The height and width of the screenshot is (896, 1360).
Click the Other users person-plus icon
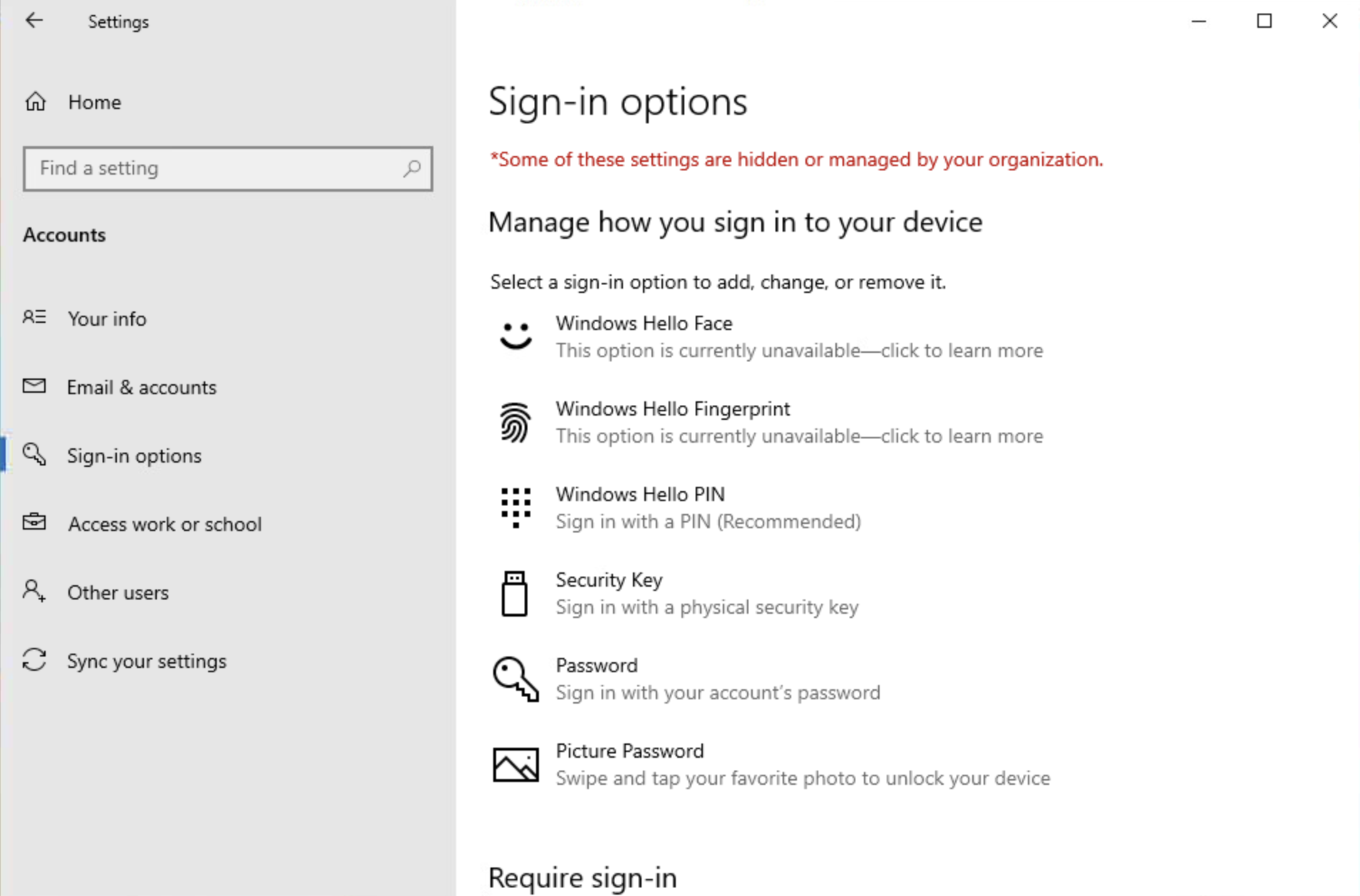pos(34,591)
